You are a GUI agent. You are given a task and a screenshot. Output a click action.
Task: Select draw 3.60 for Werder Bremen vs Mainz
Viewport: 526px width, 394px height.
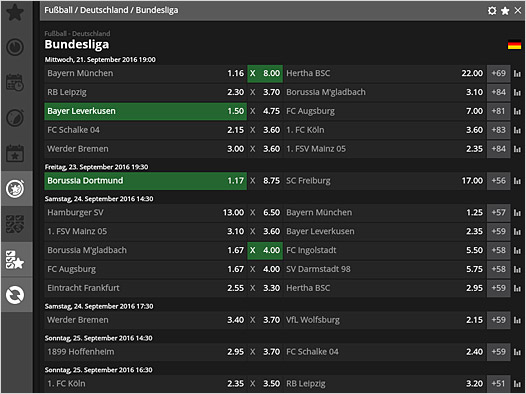pyautogui.click(x=265, y=149)
